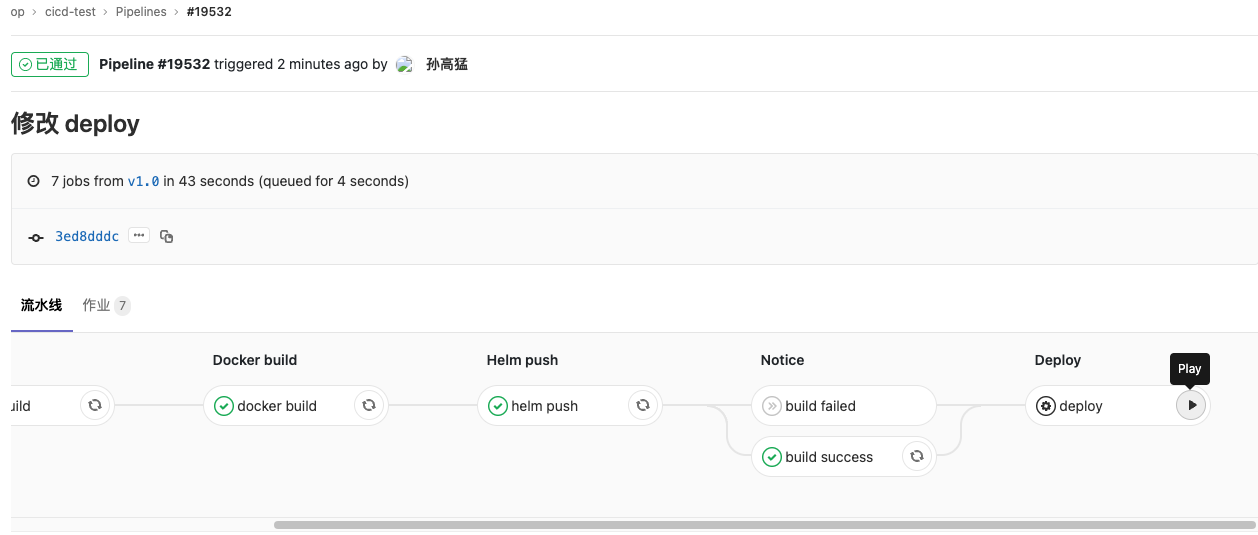Expand commit details with ellipsis button
The width and height of the screenshot is (1258, 535).
(x=139, y=235)
